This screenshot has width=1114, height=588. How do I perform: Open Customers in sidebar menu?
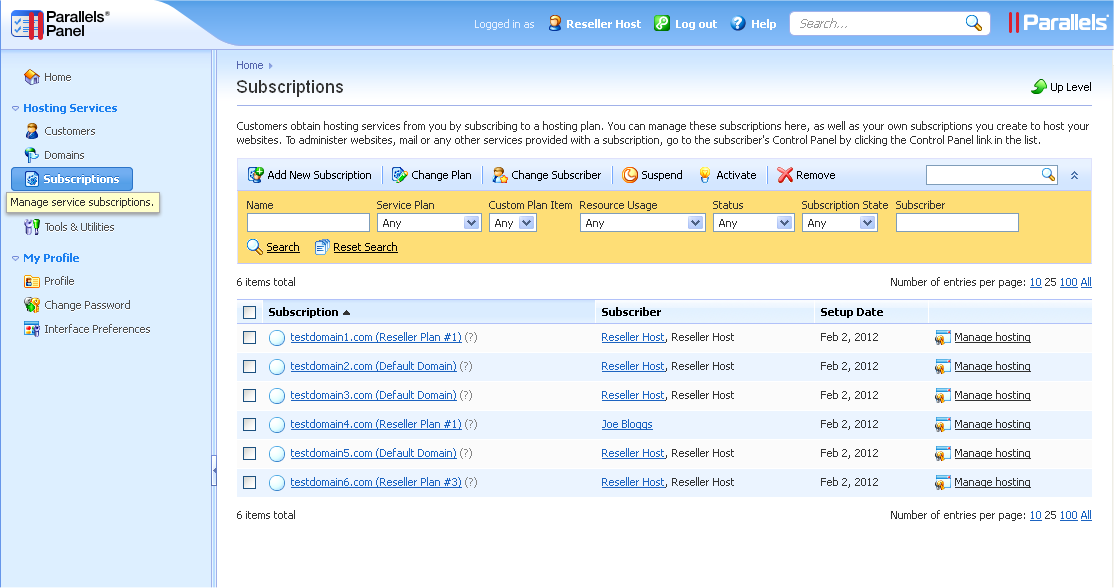click(70, 131)
